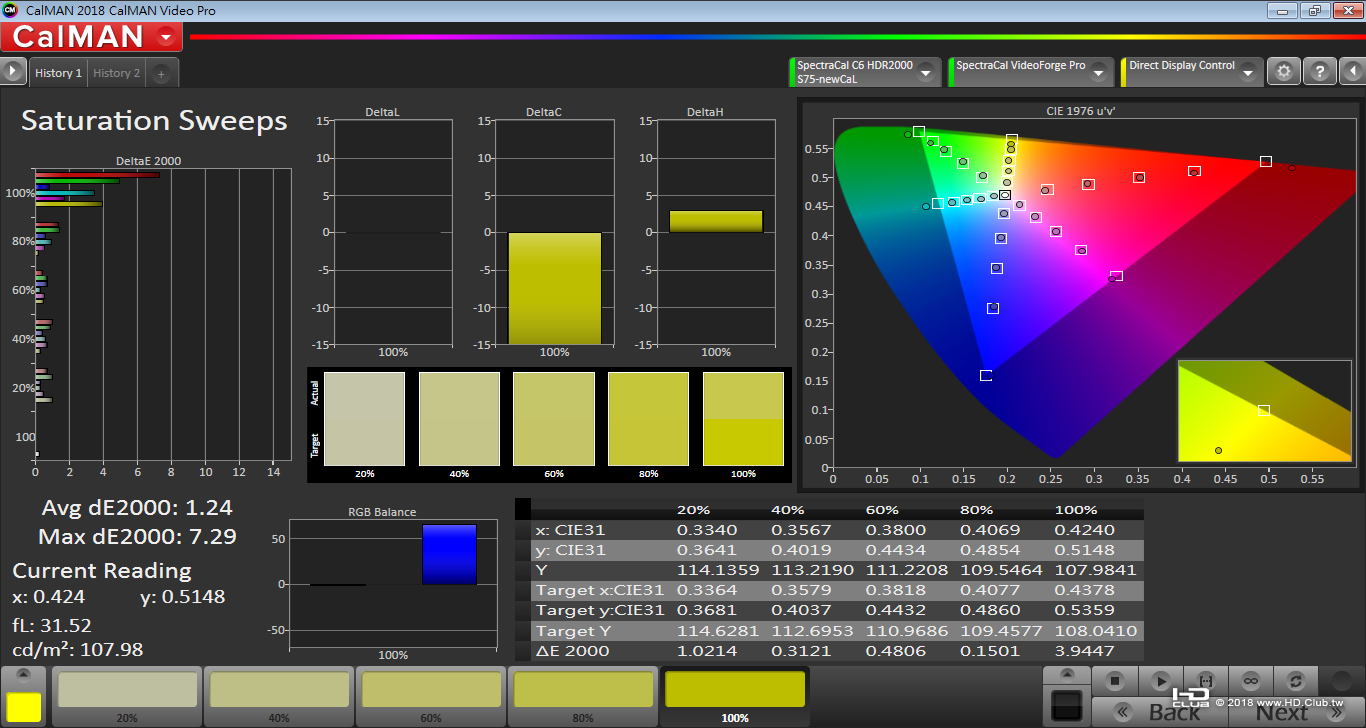Click the read series bracket icon
Viewport: 1366px width, 728px height.
[x=1206, y=681]
